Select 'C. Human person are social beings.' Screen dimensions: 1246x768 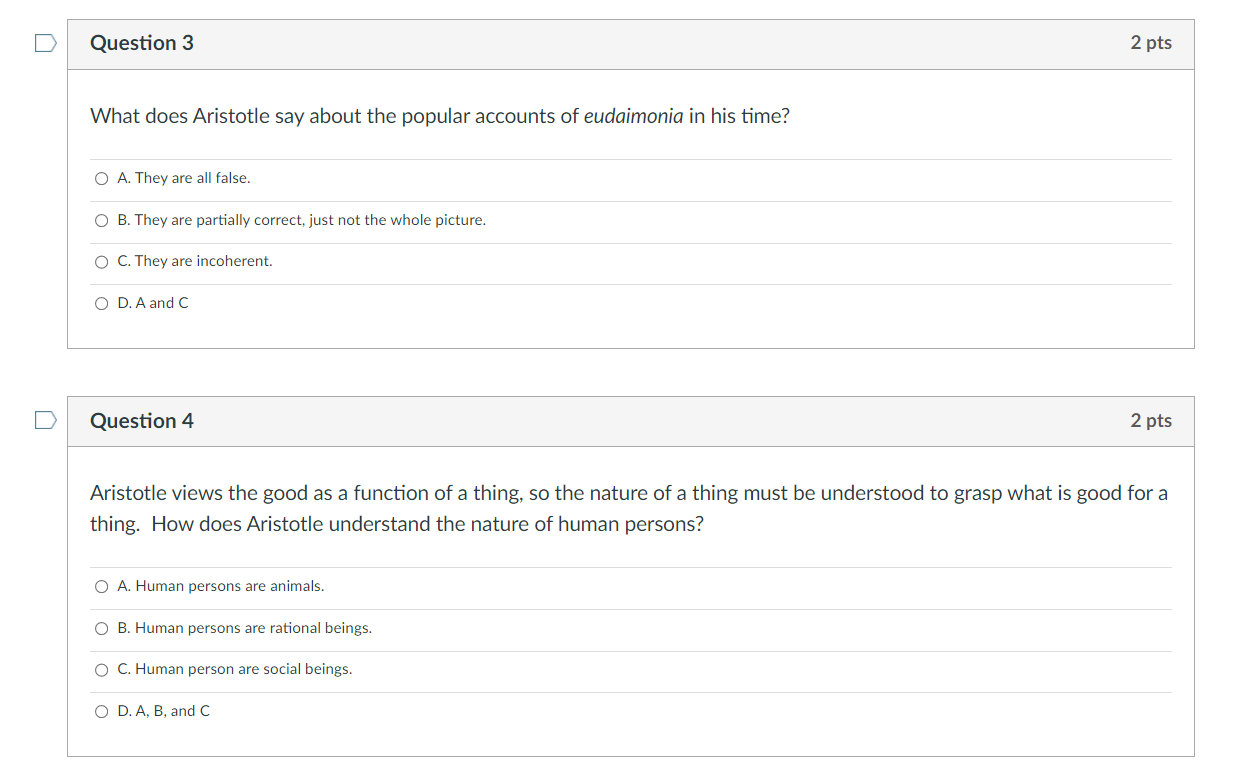101,669
